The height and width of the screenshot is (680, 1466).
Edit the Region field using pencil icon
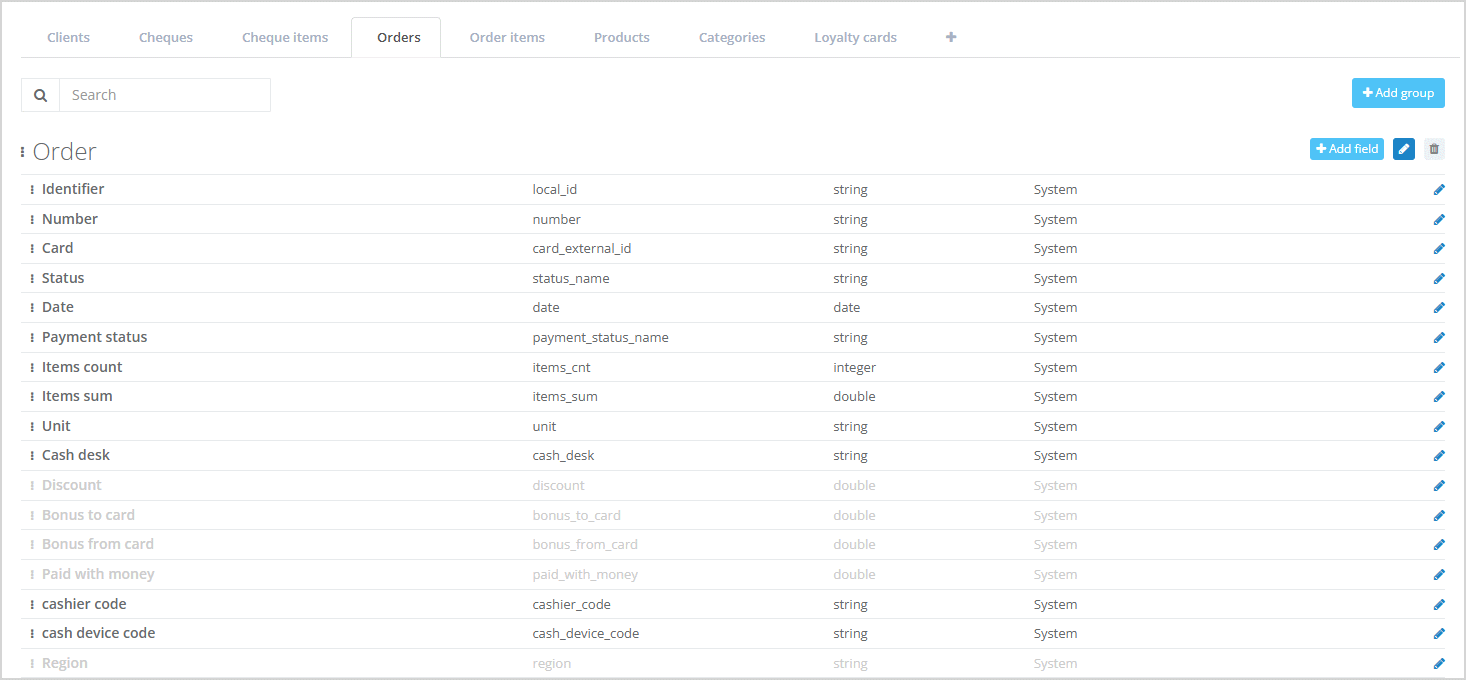click(1439, 663)
